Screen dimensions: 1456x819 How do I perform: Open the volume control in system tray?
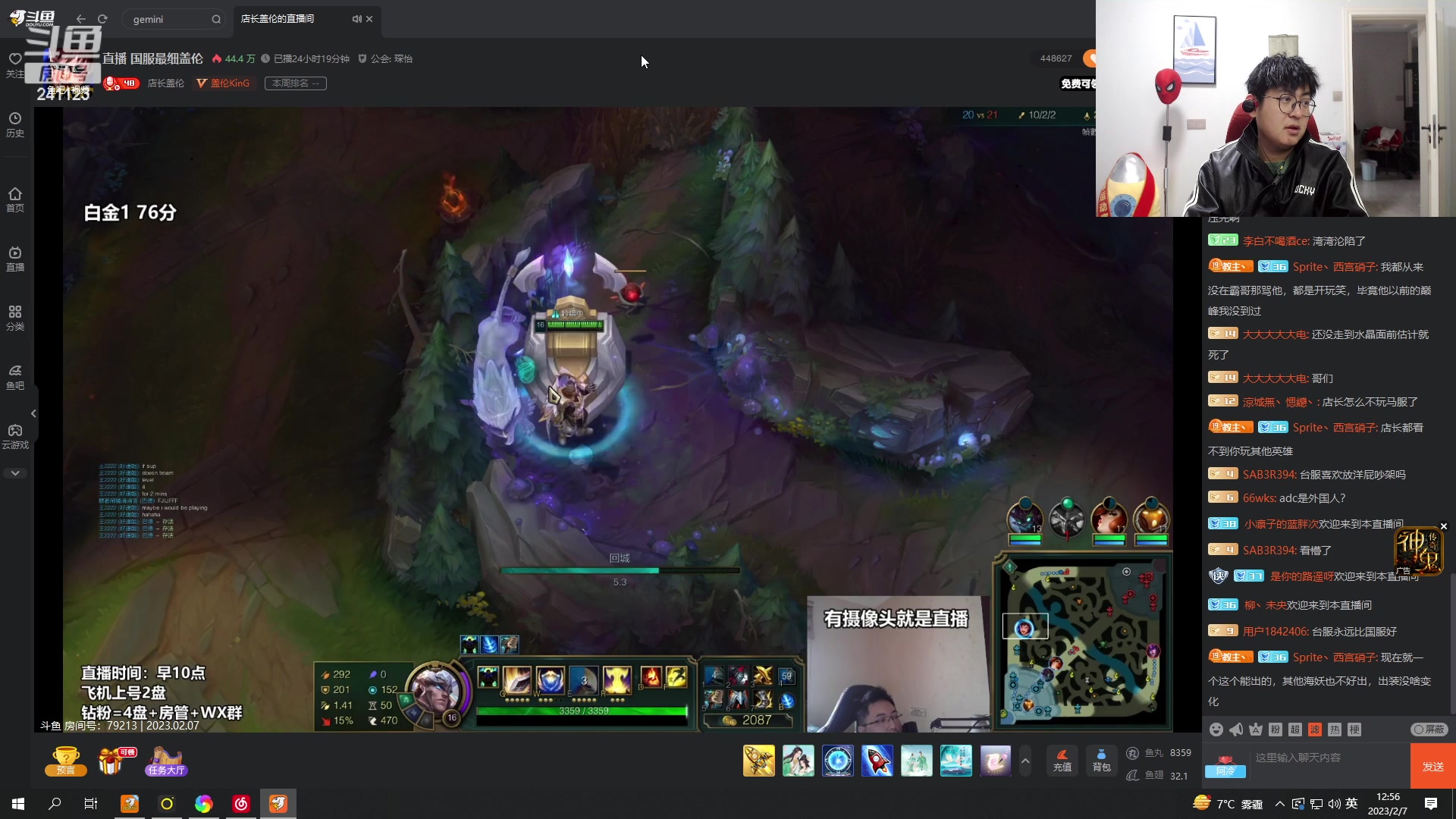[1334, 804]
